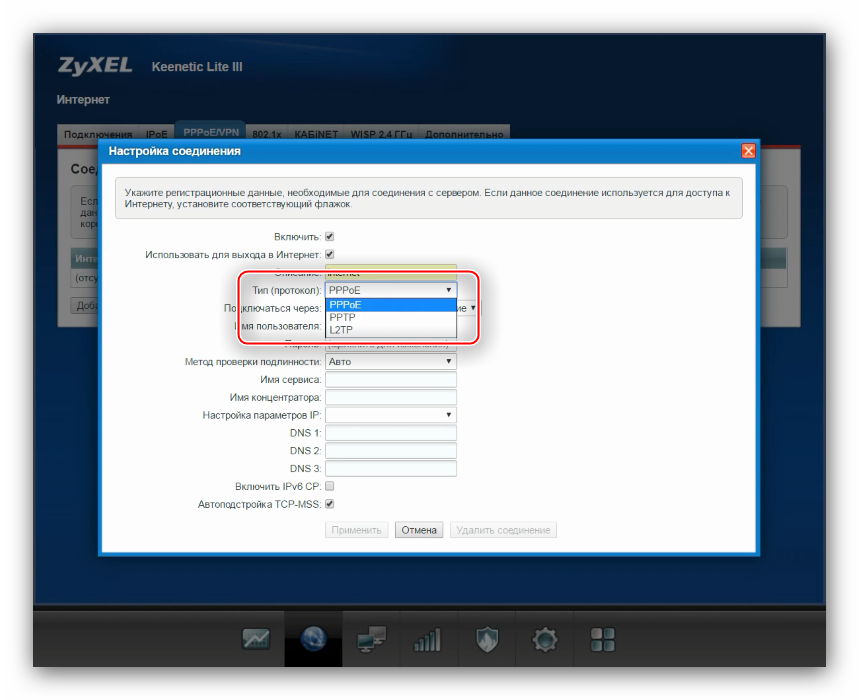Viewport: 859px width, 700px height.
Task: Expand Метод проверки подлинности dropdown
Action: [x=391, y=361]
